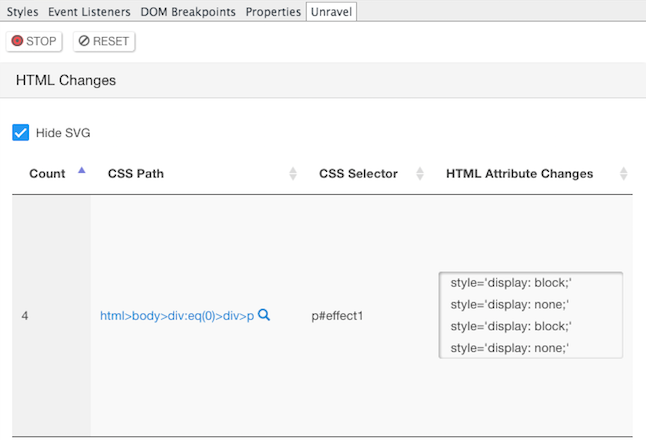Viewport: 646px width, 440px height.
Task: Click the p#effect1 selector cell
Action: point(337,316)
